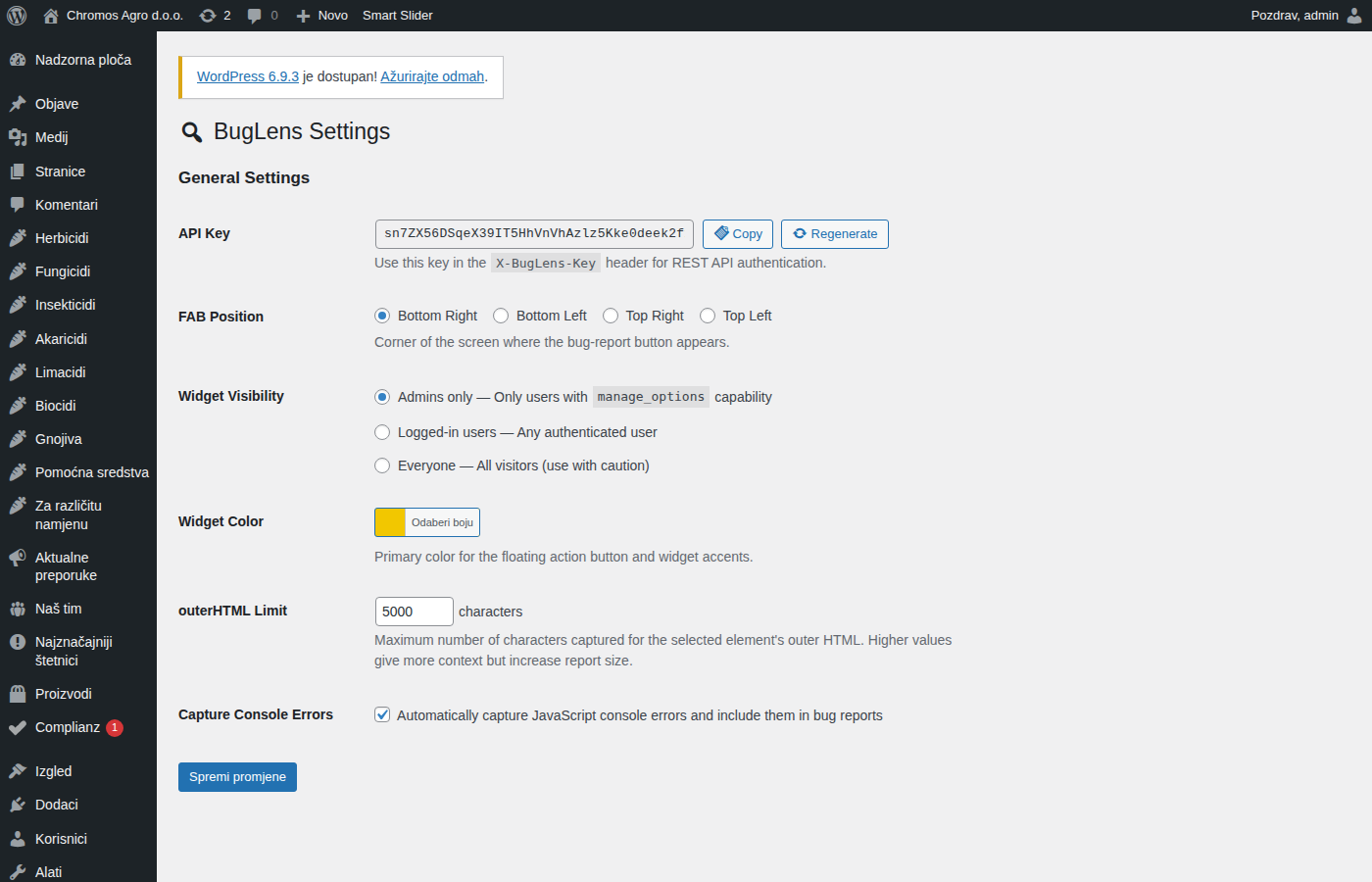This screenshot has width=1372, height=882.
Task: Click the Korisnici user icon
Action: [18, 839]
